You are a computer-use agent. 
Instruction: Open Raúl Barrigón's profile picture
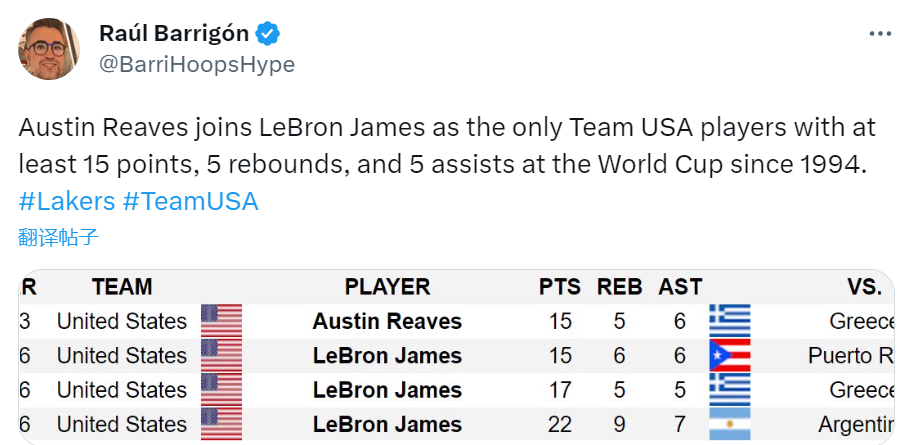(x=47, y=48)
